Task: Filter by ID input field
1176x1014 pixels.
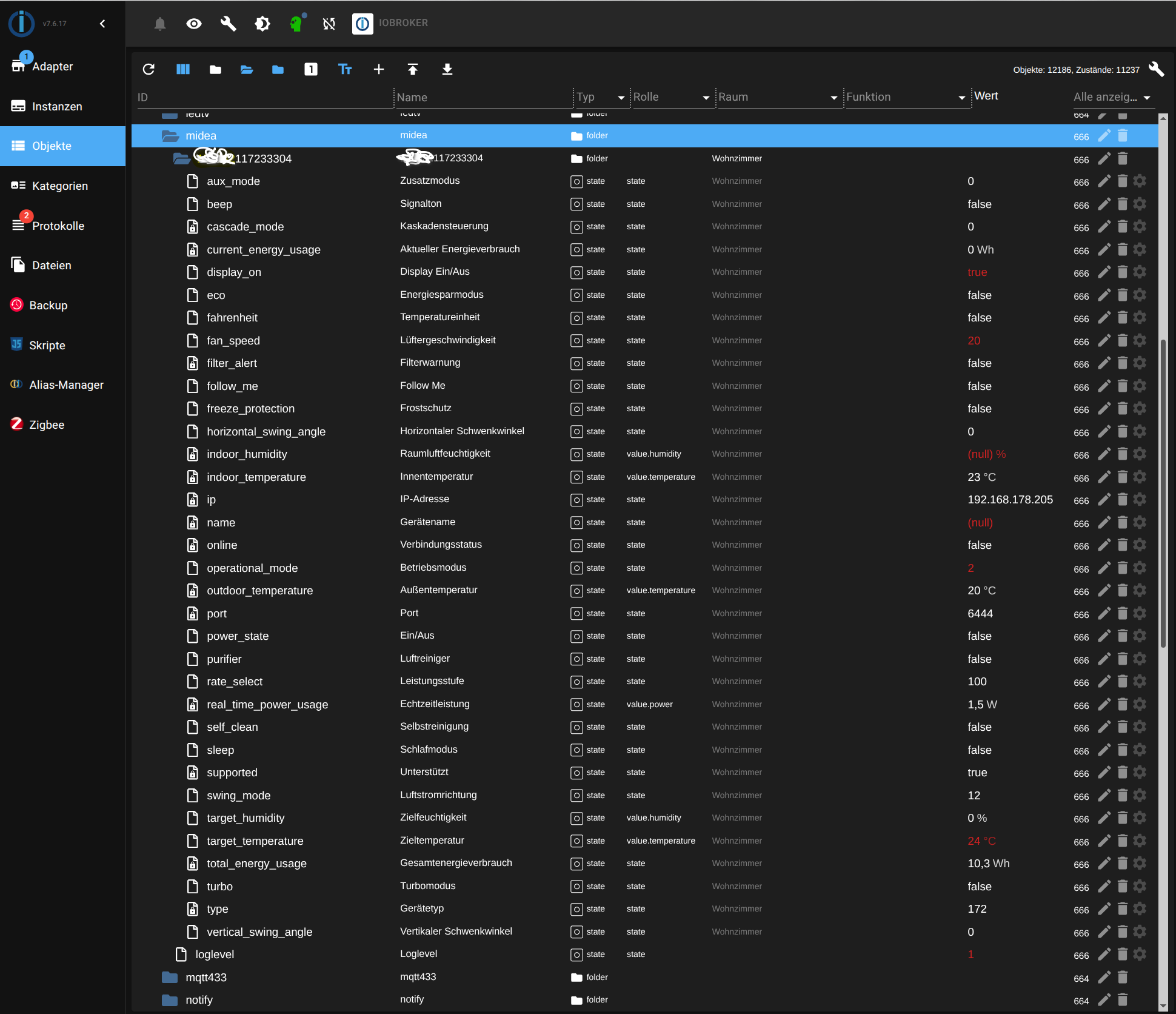Action: coord(265,98)
